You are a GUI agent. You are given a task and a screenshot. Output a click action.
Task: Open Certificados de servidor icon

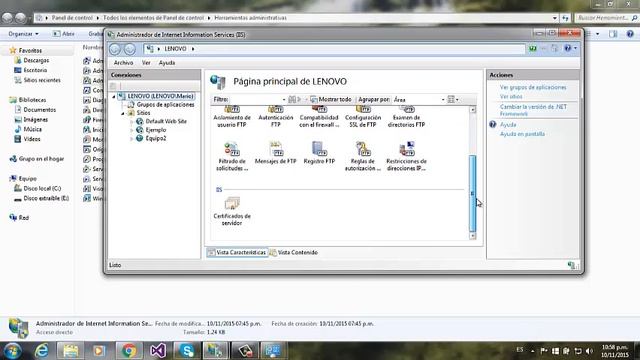point(232,211)
